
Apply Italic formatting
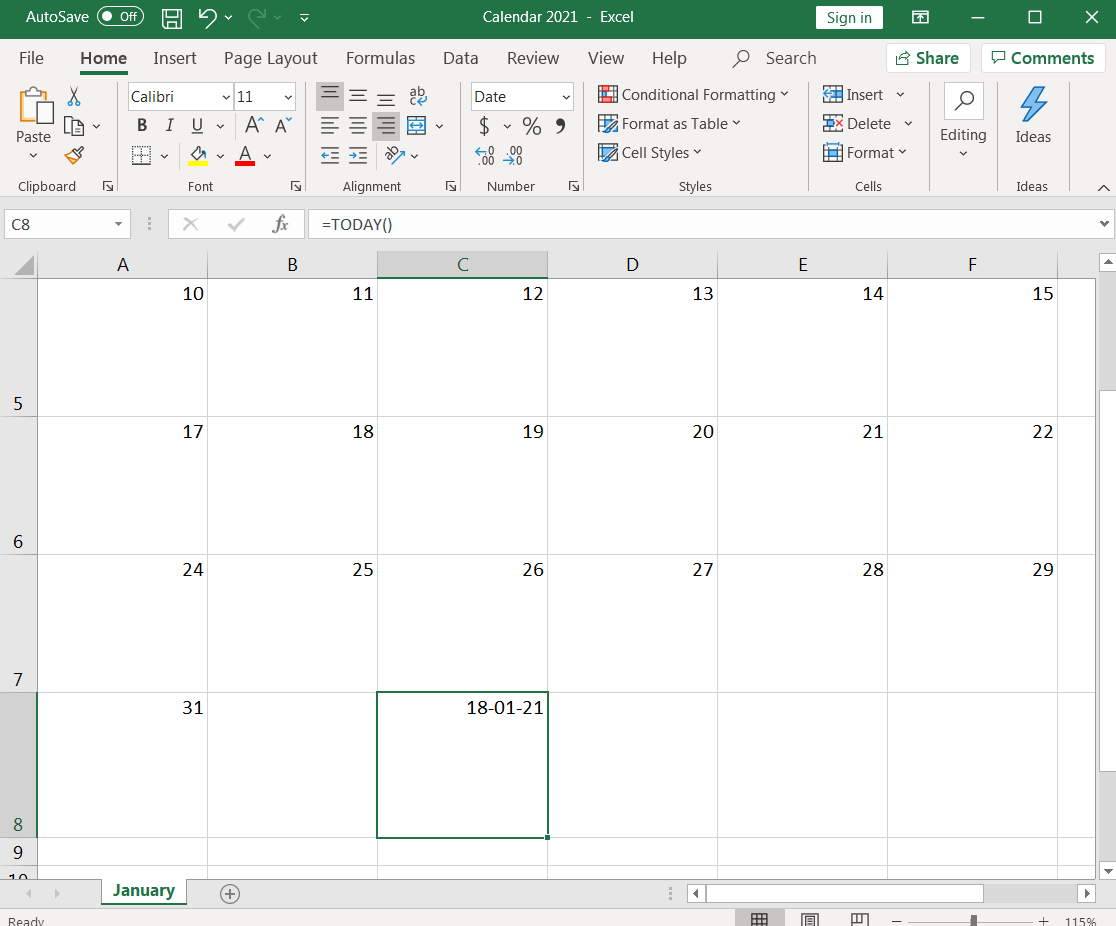coord(169,126)
